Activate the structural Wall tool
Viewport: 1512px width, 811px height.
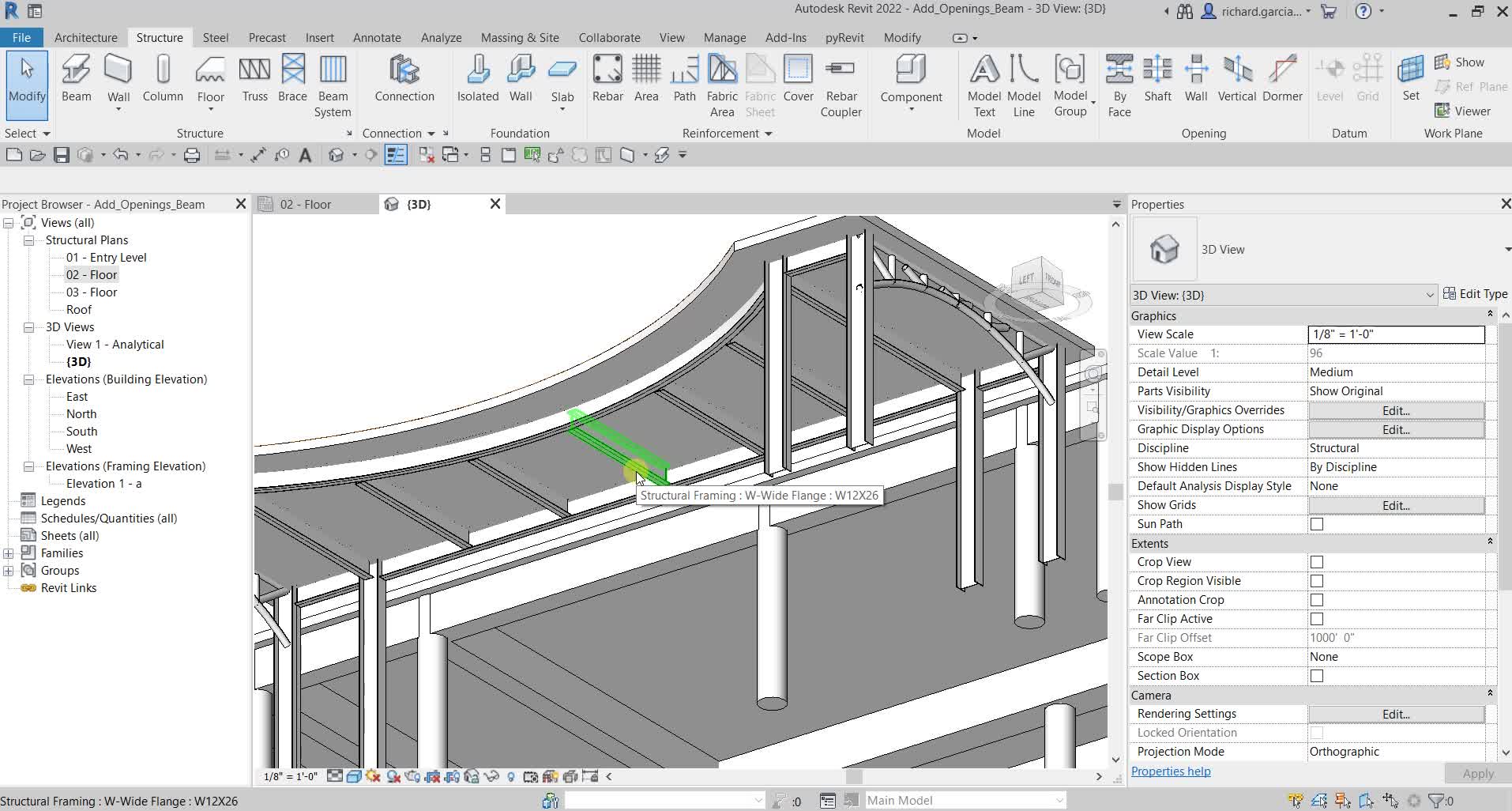point(118,79)
